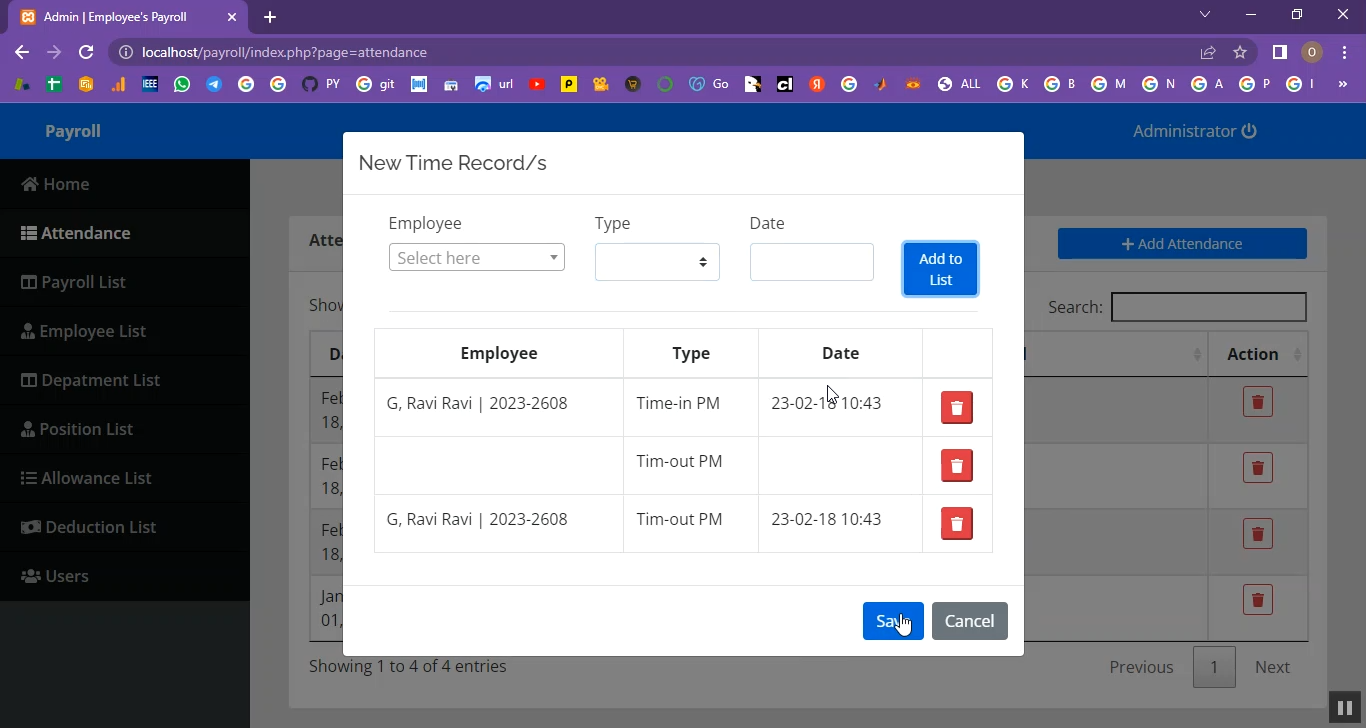Save the new time records
Screen dimensions: 1366x728
pos(892,621)
